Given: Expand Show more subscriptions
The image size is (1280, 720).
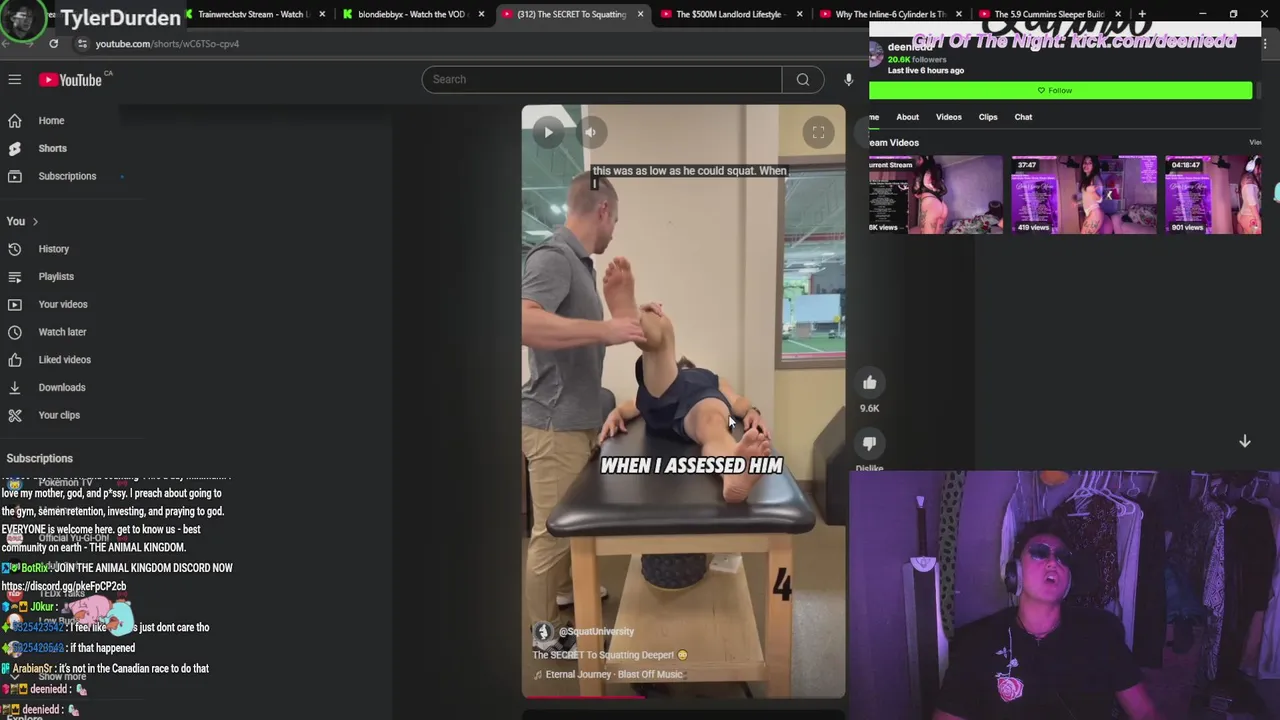Looking at the screenshot, I should point(62,677).
